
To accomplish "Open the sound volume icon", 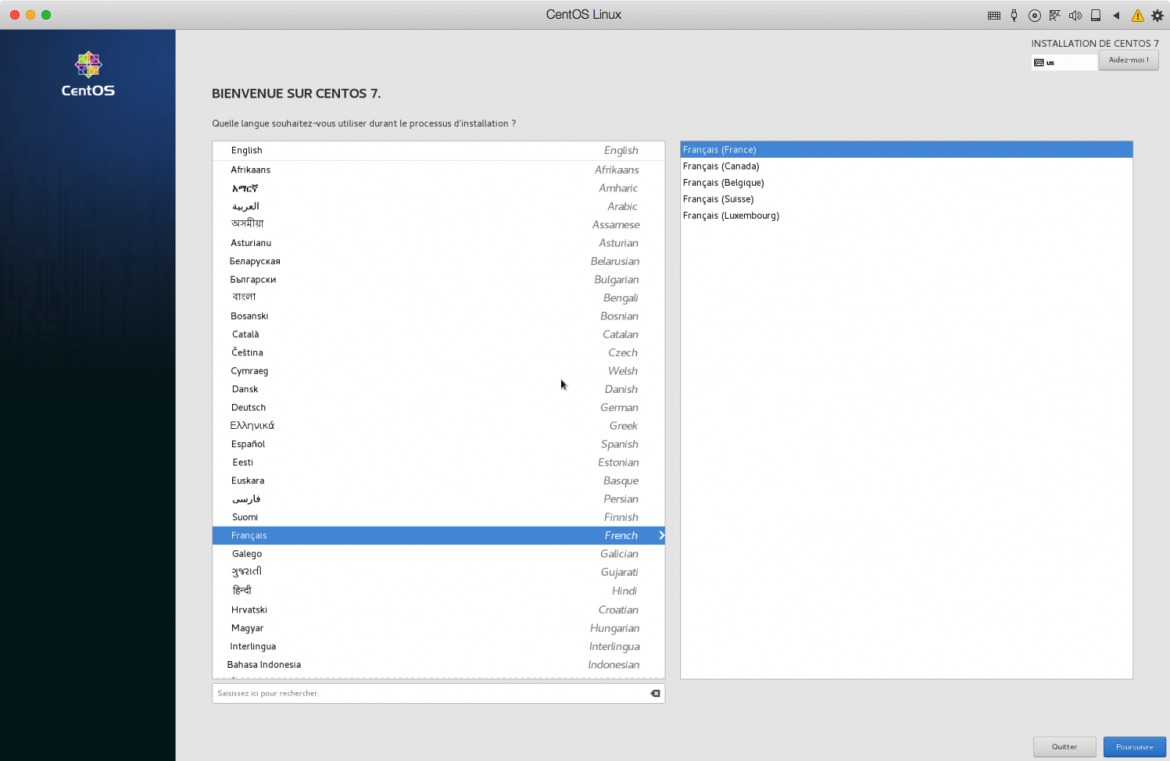I will pos(1076,15).
